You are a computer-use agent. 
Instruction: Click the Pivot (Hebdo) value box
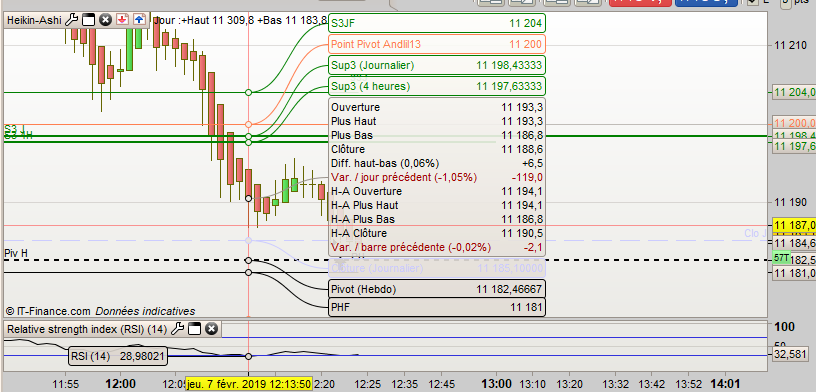(437, 289)
